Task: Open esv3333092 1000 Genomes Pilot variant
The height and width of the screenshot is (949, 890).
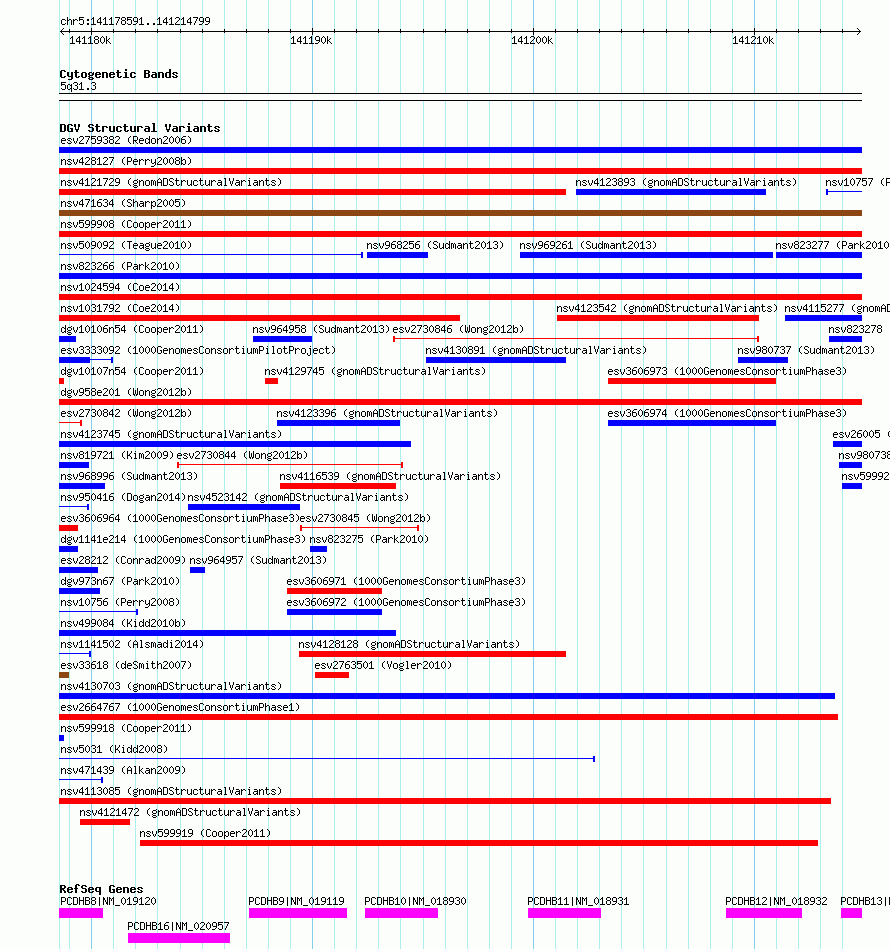Action: pos(198,350)
